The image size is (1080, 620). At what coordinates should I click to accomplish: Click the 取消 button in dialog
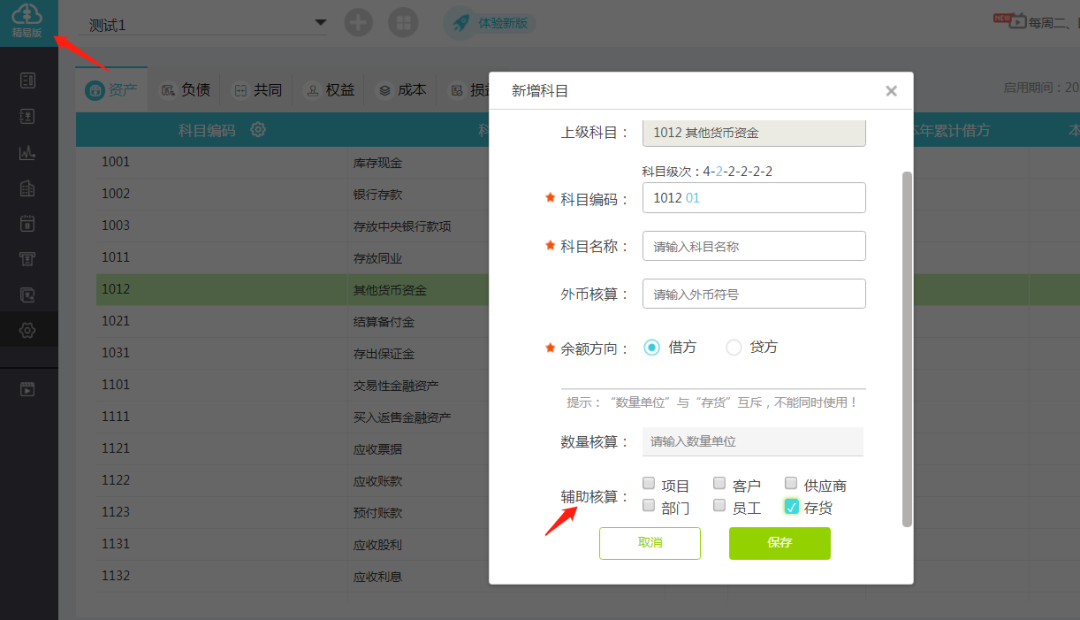pos(650,543)
